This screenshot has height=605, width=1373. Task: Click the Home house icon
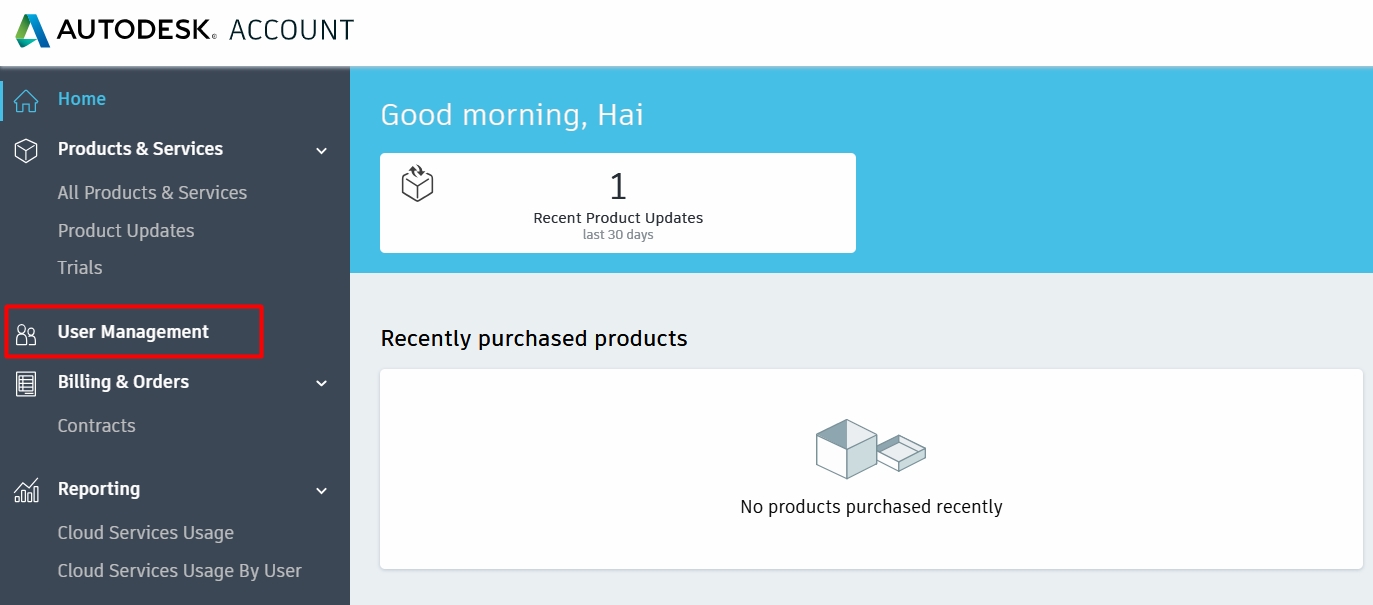click(x=26, y=100)
